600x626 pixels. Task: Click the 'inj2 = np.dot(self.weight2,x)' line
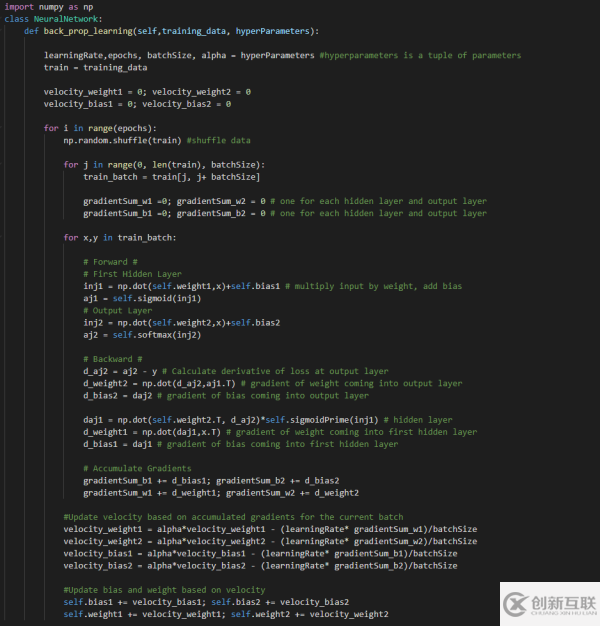click(x=182, y=323)
